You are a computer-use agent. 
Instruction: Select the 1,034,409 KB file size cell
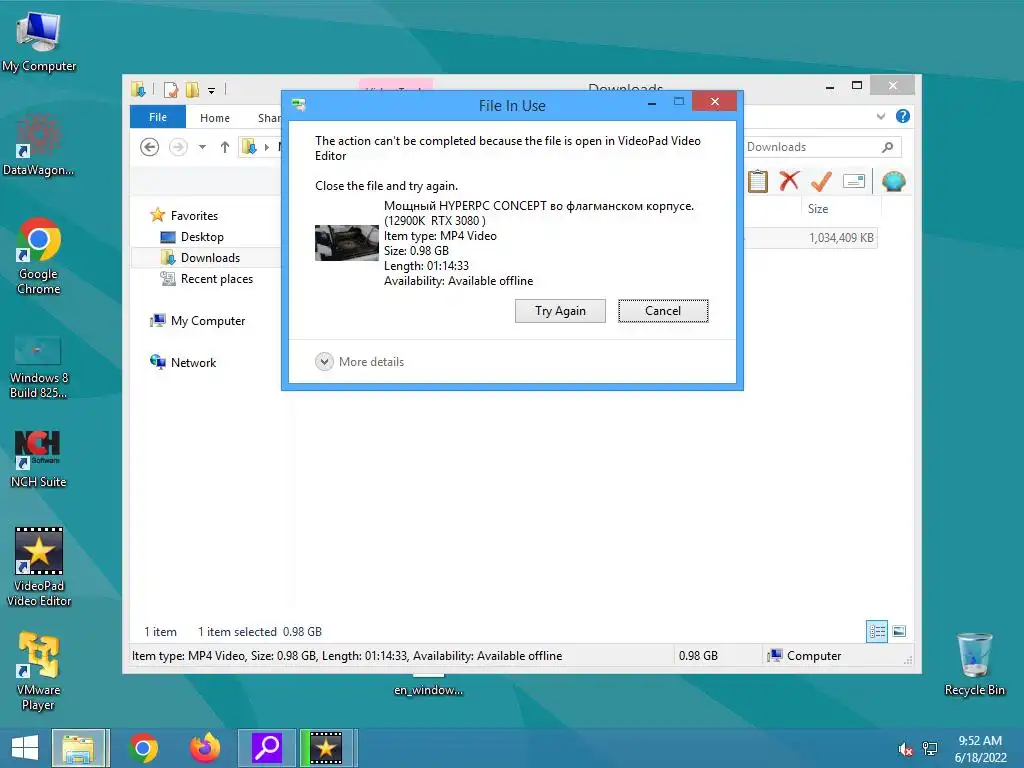click(x=841, y=238)
